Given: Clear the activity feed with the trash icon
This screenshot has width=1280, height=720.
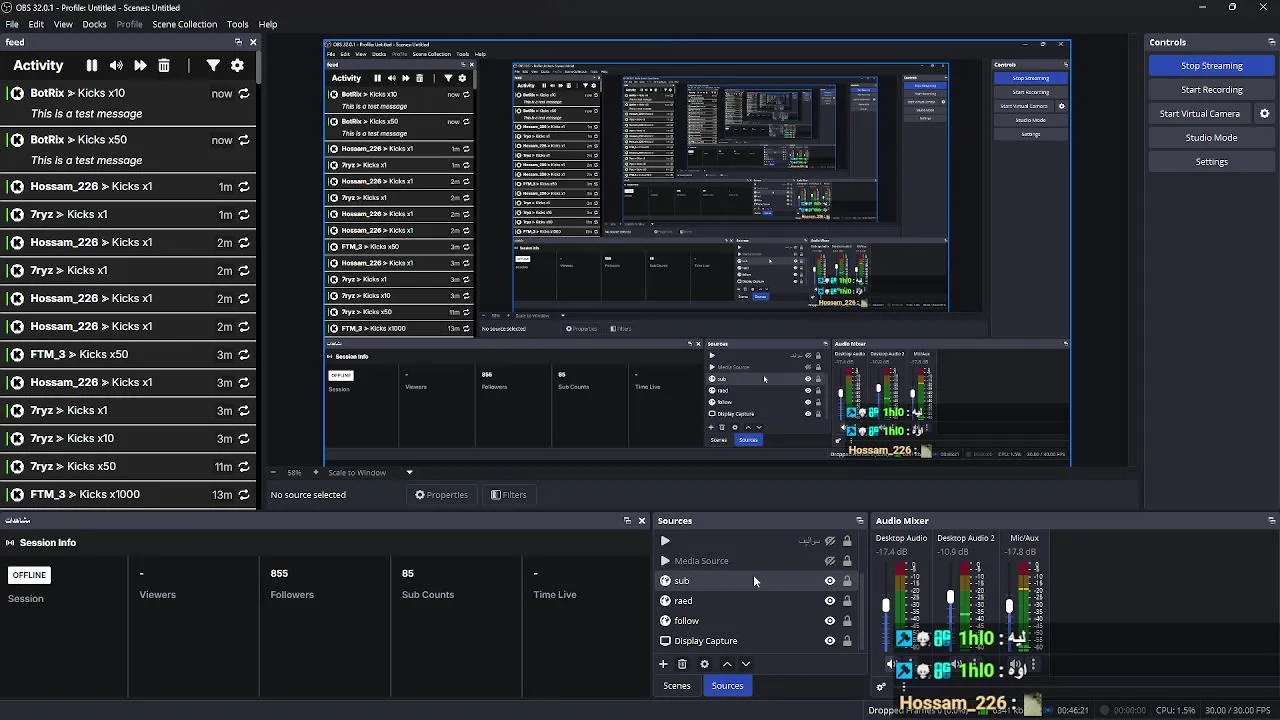Looking at the screenshot, I should pos(164,65).
